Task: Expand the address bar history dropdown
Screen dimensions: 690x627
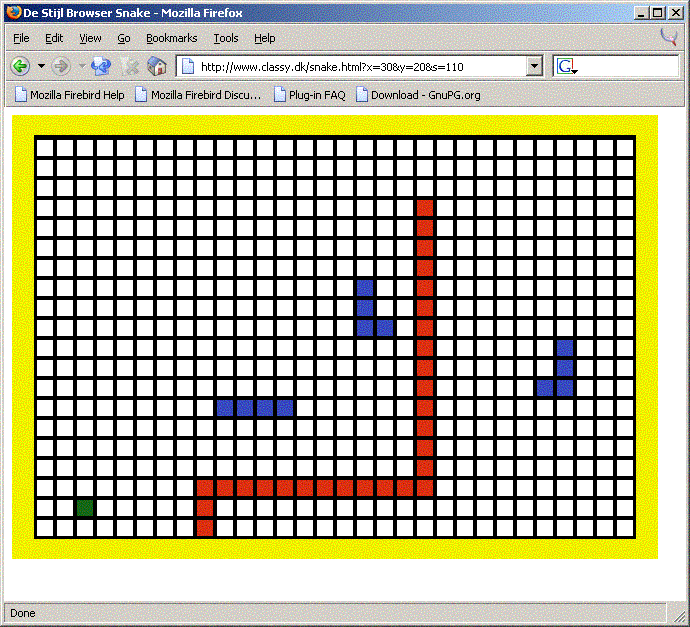Action: 534,66
